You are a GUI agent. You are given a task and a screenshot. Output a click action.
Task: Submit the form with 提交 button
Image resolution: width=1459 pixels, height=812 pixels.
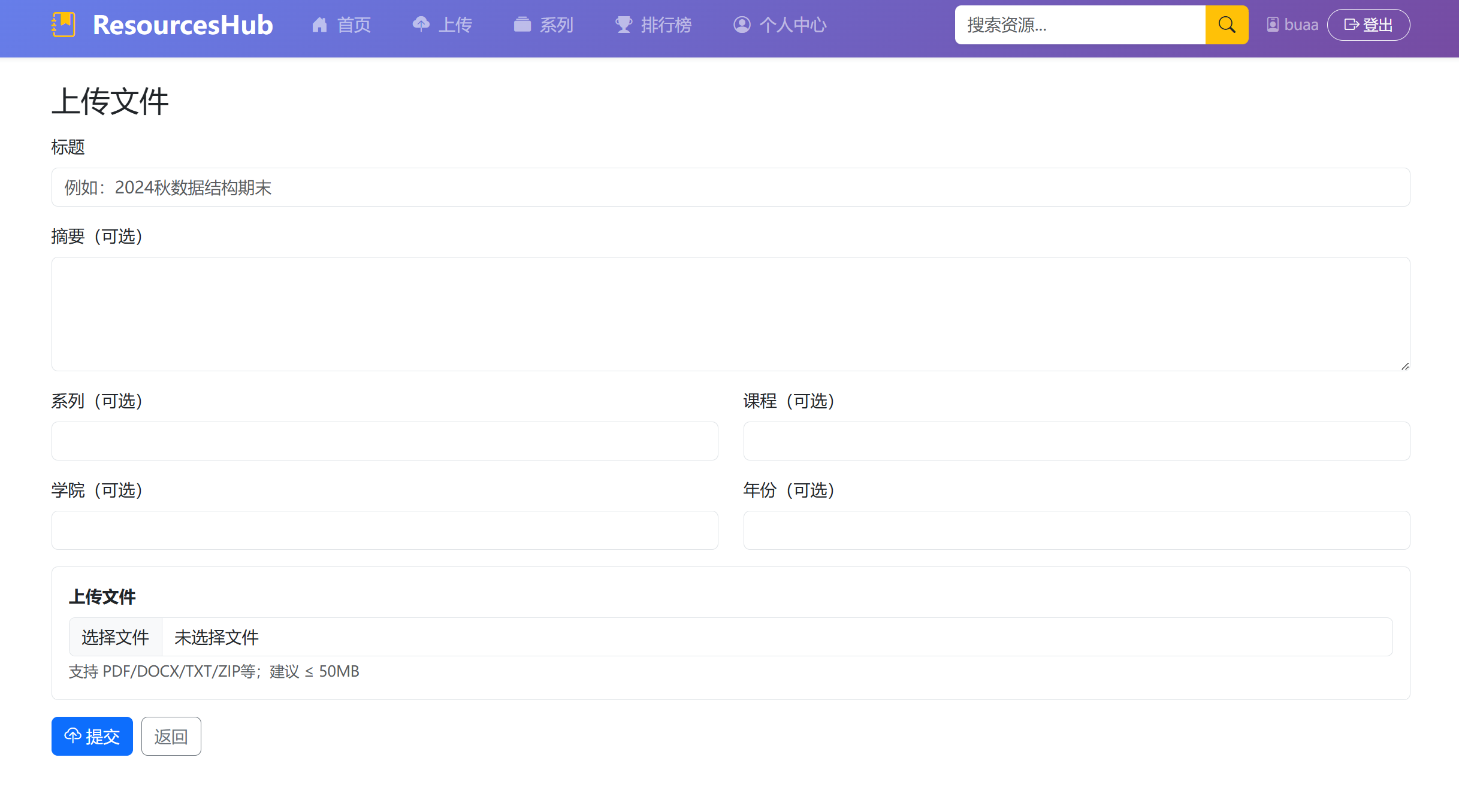[92, 736]
